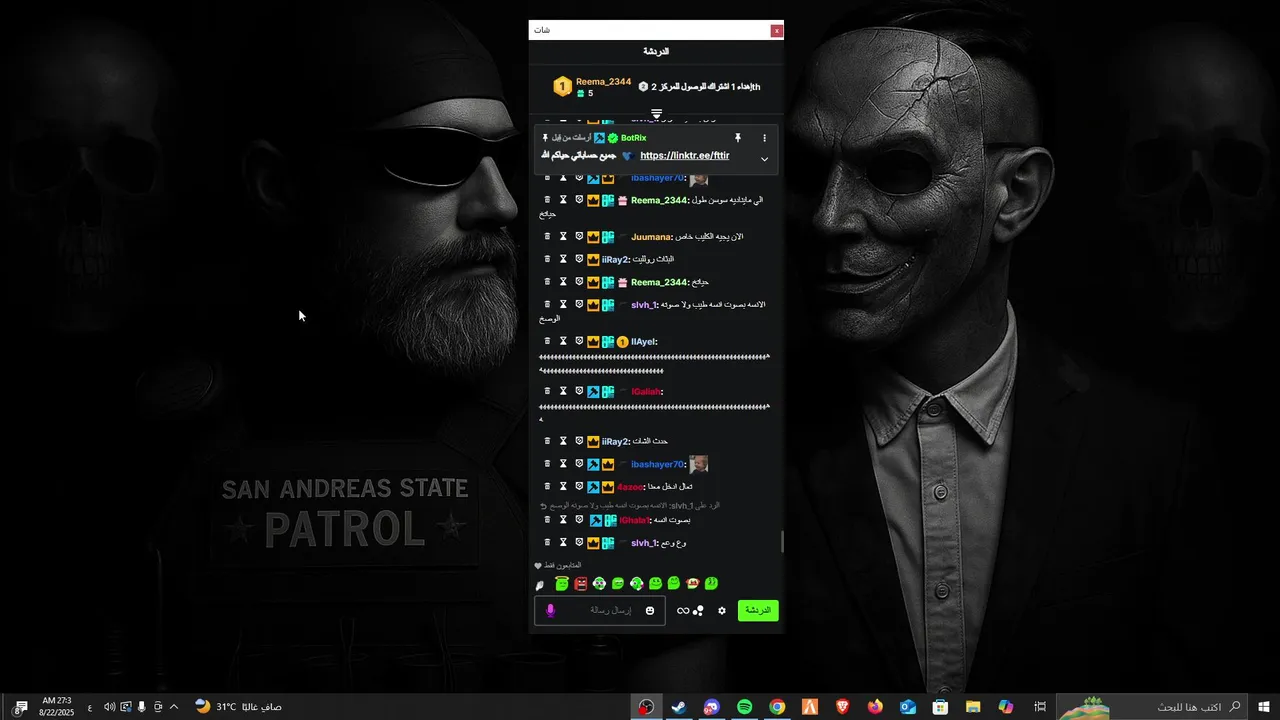This screenshot has height=720, width=1280.
Task: Open BotRix's profile from pinned message
Action: click(x=633, y=138)
